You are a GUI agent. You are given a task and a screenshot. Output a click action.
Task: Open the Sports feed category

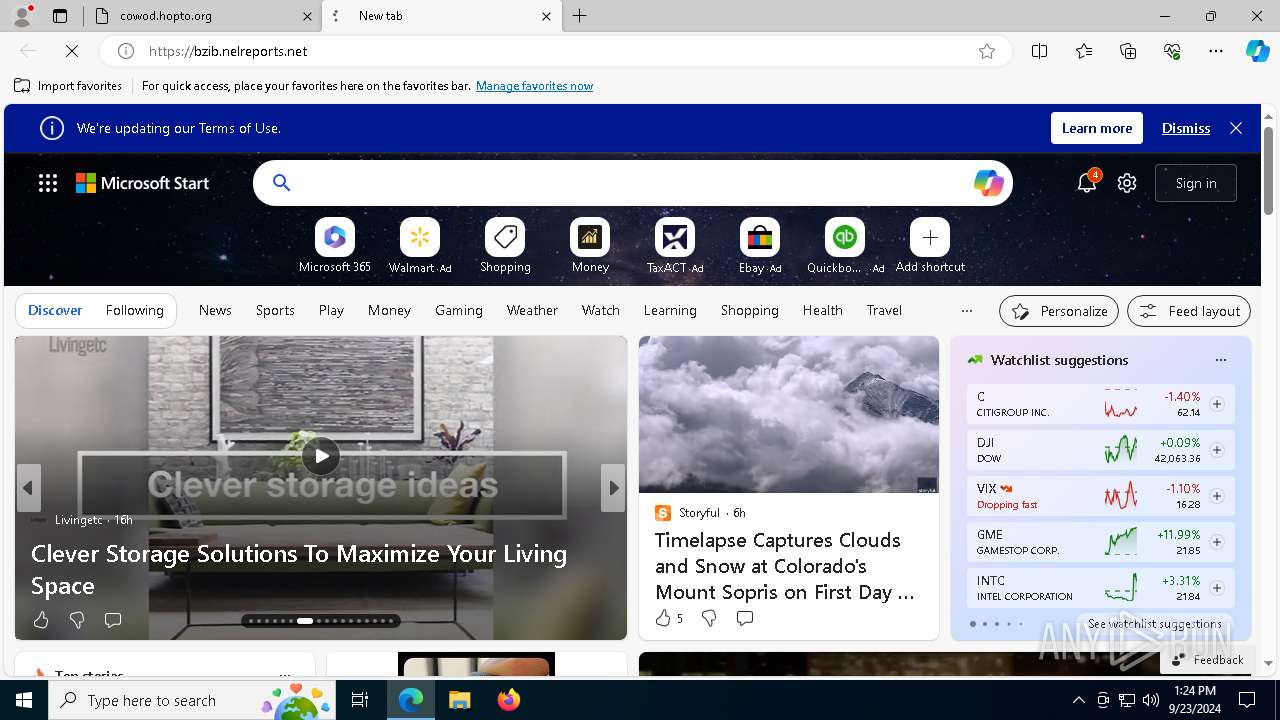pyautogui.click(x=275, y=310)
